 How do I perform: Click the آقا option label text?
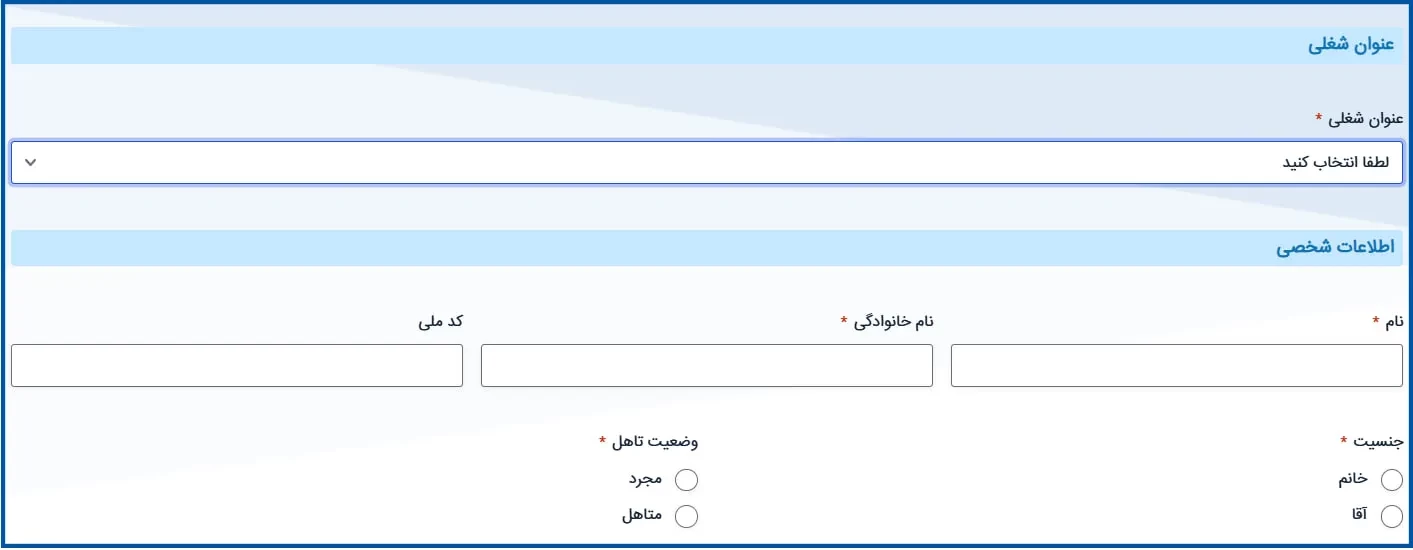pos(1358,516)
